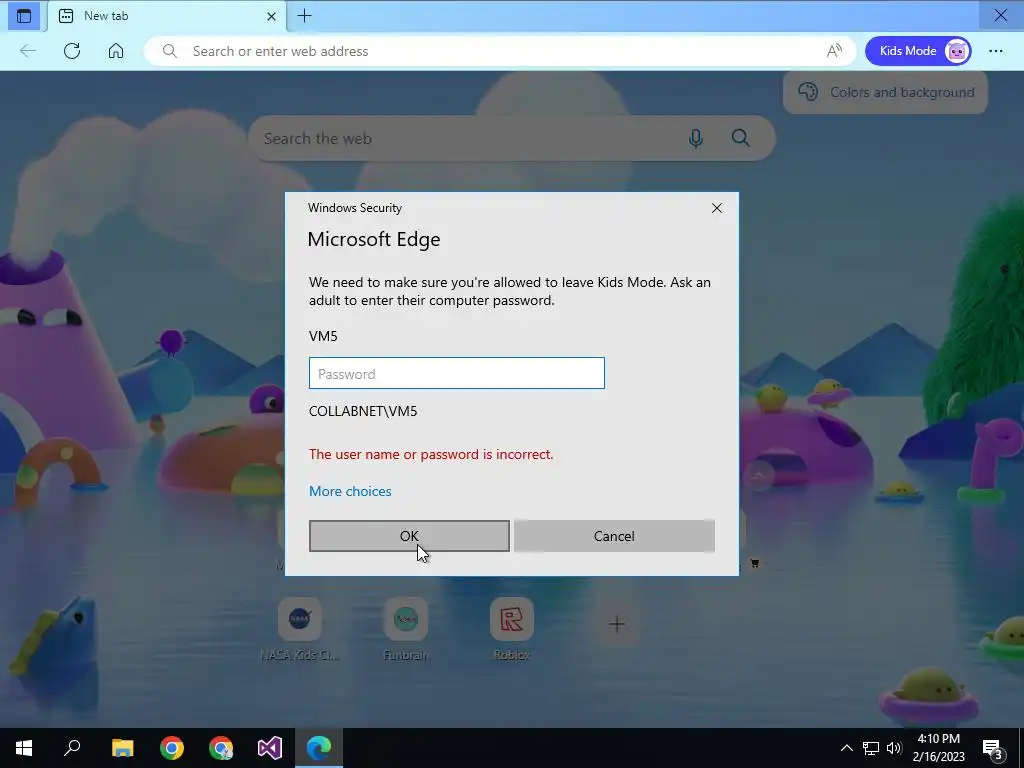Click the password incorrect error message
Screen dimensions: 1024x768
[431, 454]
